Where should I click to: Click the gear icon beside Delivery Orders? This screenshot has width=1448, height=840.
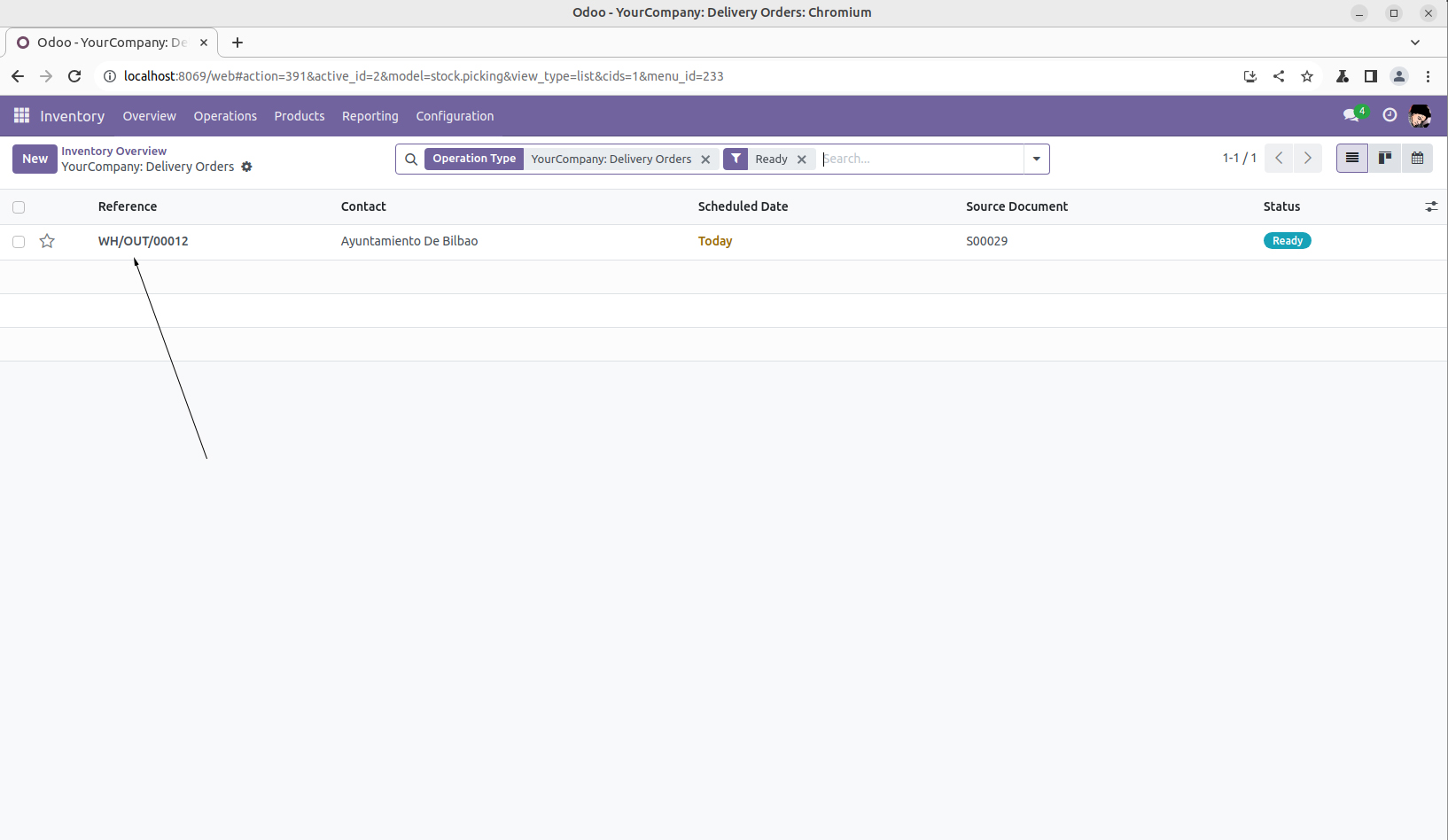(247, 167)
